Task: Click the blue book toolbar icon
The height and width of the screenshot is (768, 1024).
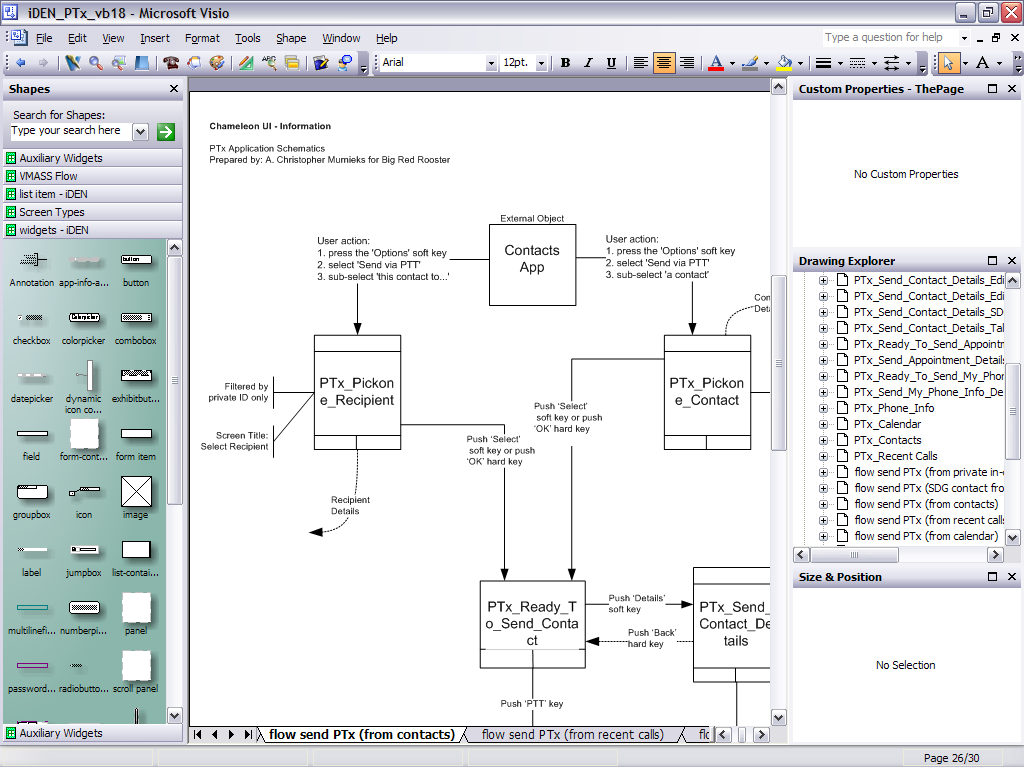Action: (142, 63)
